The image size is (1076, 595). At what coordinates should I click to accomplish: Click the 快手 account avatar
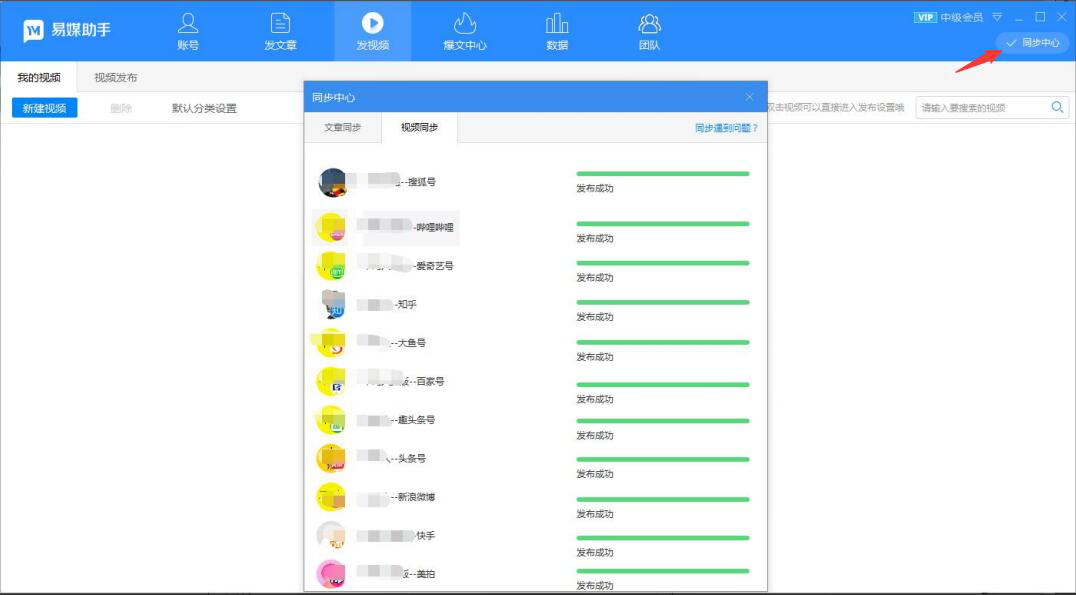pyautogui.click(x=330, y=536)
